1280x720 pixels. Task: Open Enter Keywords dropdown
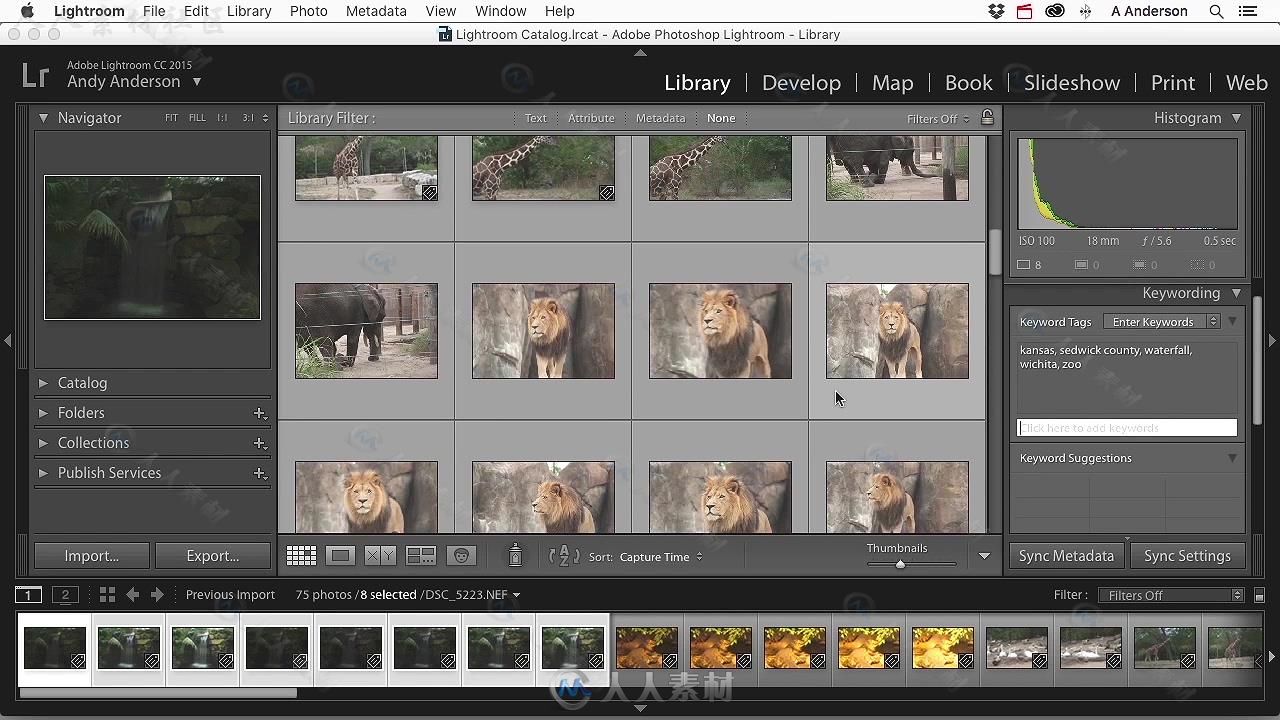(1161, 322)
